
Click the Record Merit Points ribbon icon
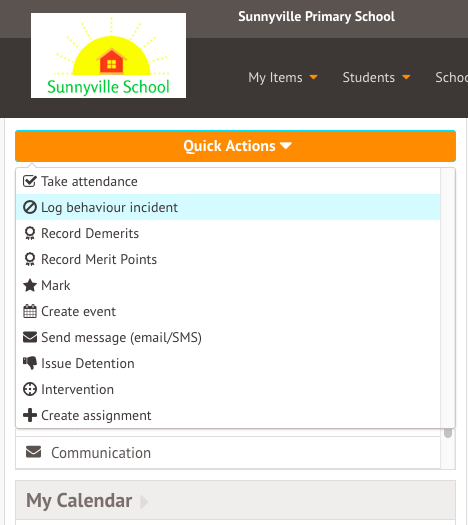30,259
